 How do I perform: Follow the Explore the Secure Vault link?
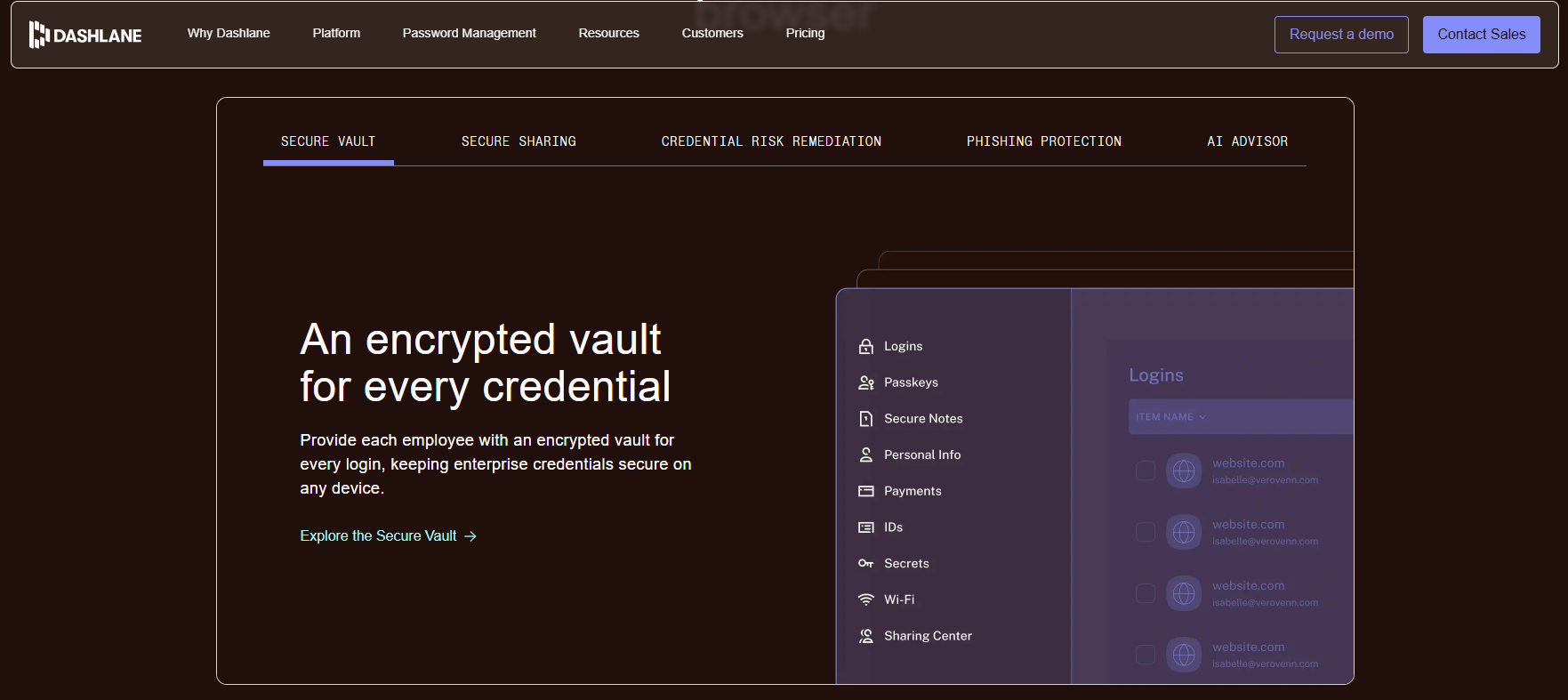389,536
